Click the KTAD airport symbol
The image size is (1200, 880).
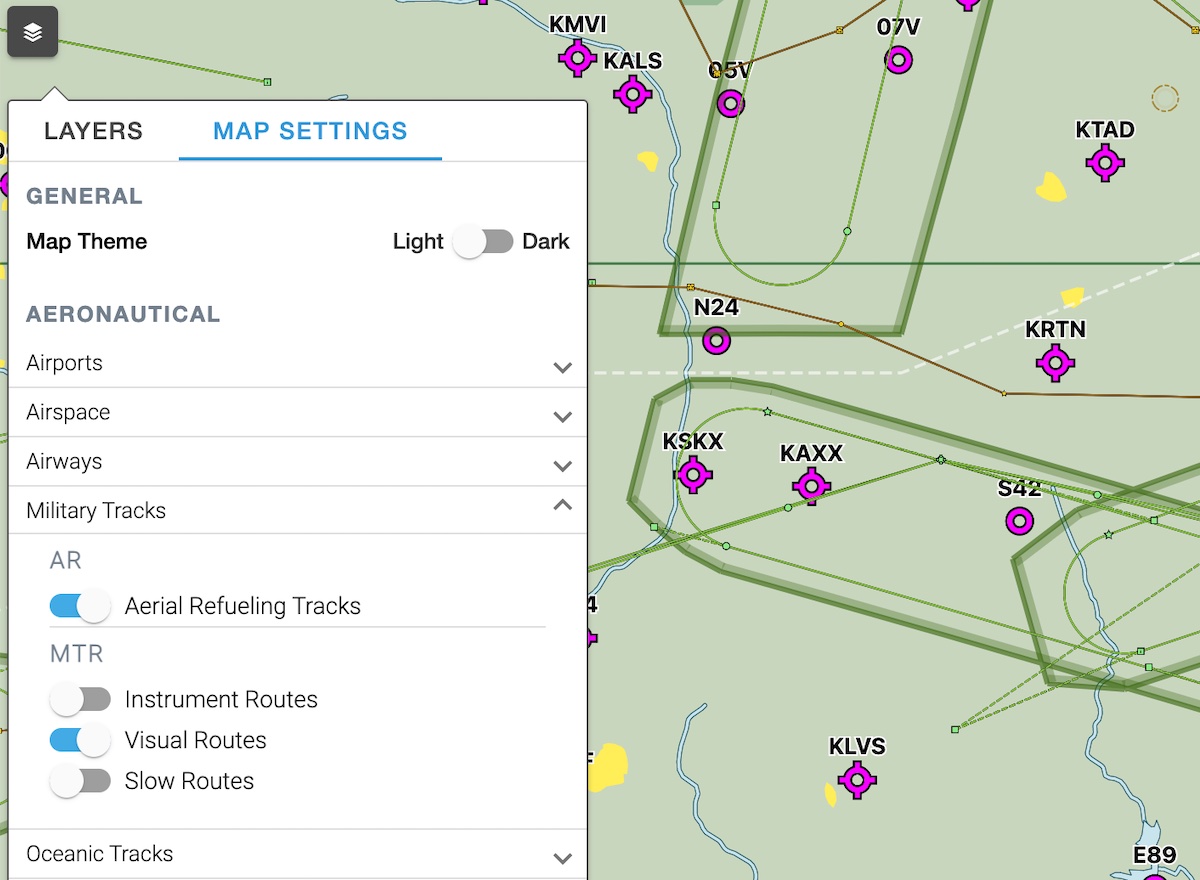click(x=1105, y=163)
